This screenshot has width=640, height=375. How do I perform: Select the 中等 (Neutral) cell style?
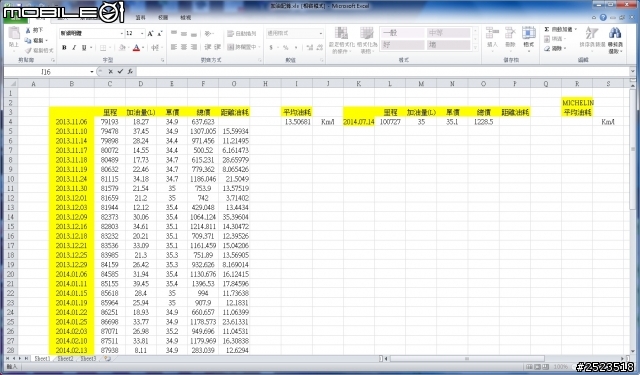[x=448, y=33]
